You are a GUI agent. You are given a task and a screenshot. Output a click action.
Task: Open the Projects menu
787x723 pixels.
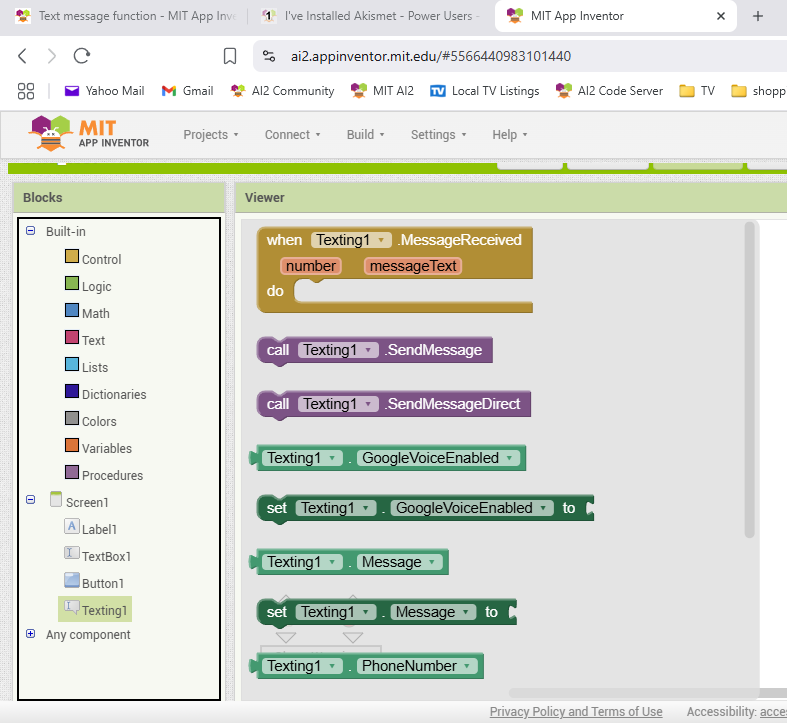click(x=210, y=135)
